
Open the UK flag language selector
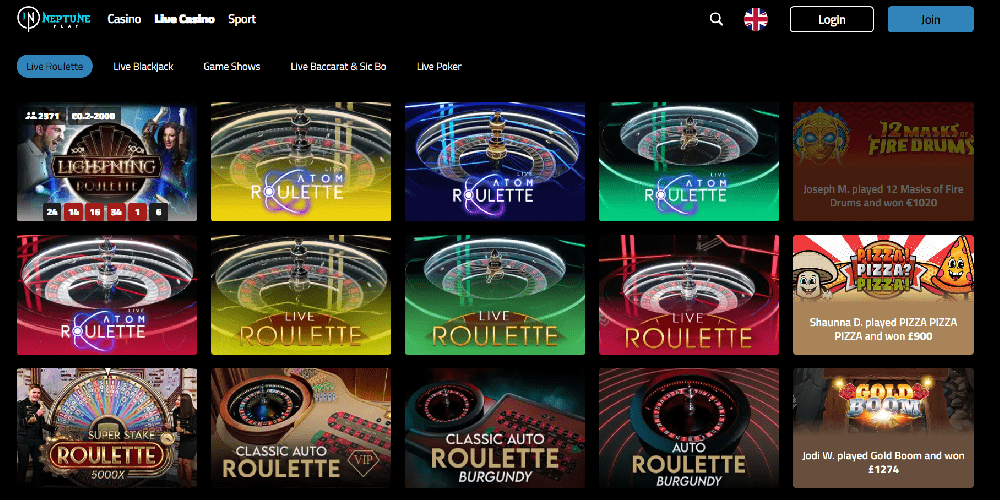point(756,19)
